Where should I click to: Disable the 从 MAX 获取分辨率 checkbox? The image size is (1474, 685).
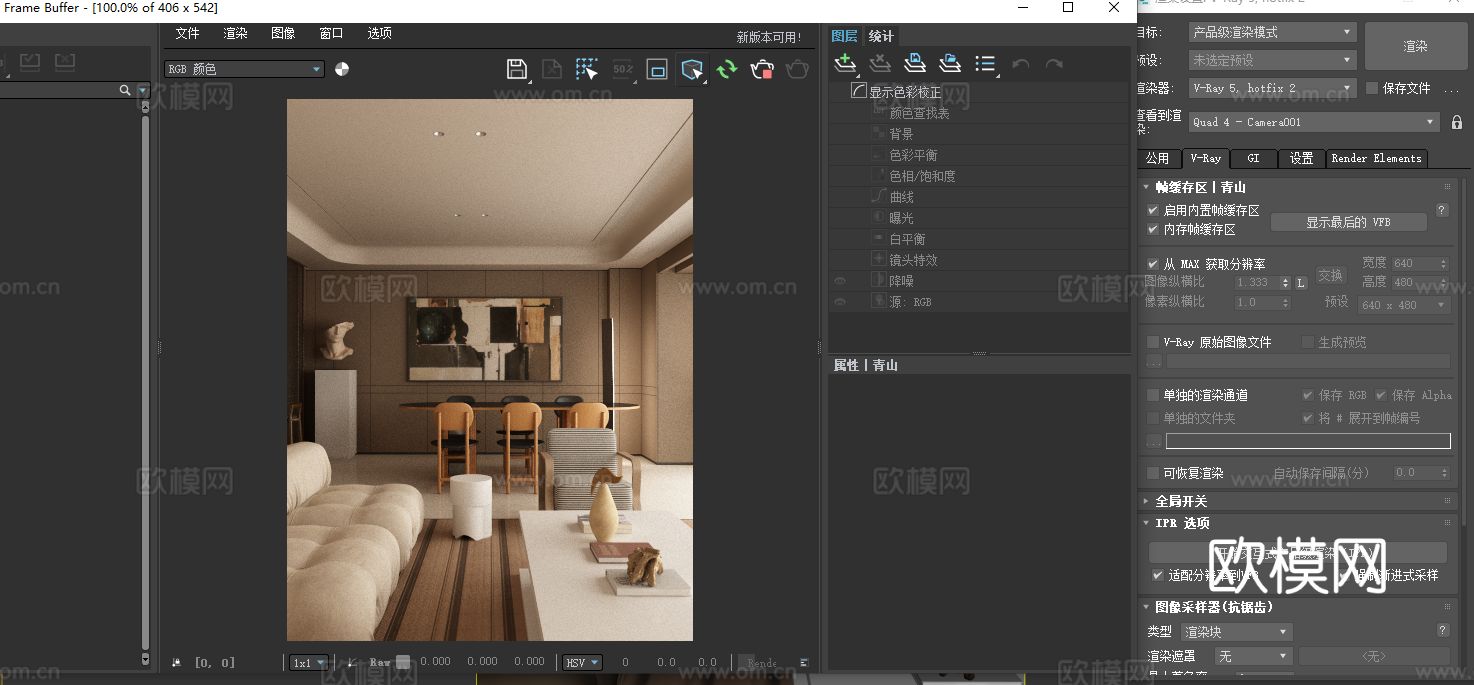[1152, 263]
